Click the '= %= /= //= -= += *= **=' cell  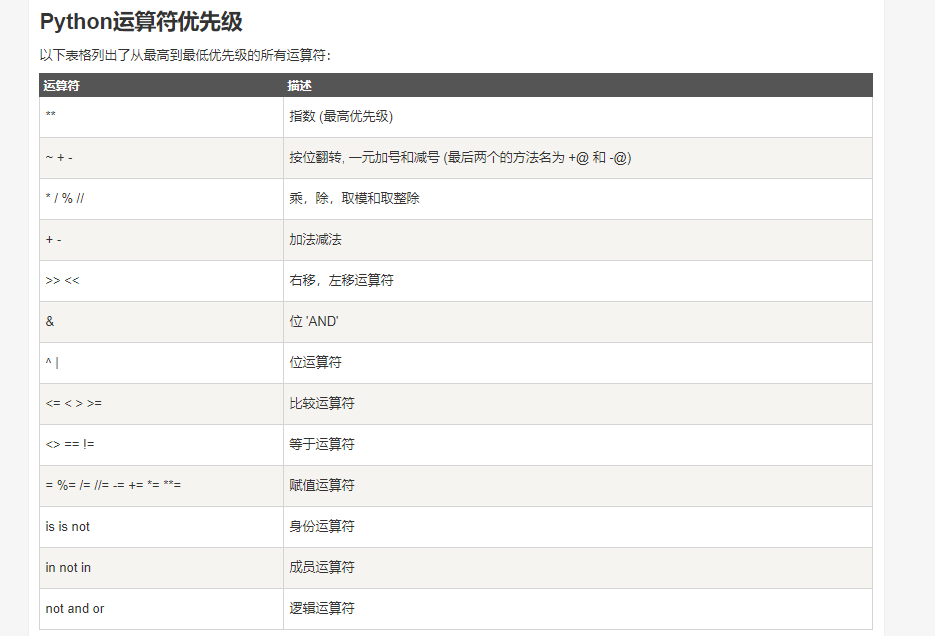pos(161,486)
